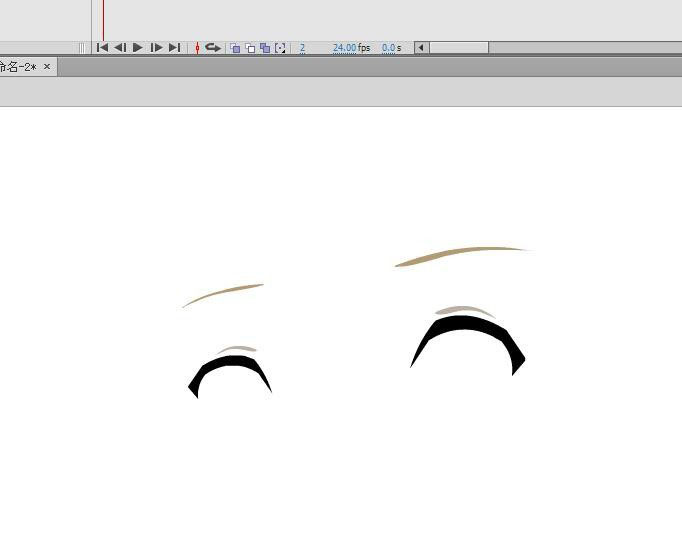
Task: Enable onion skin mode
Action: pyautogui.click(x=235, y=47)
